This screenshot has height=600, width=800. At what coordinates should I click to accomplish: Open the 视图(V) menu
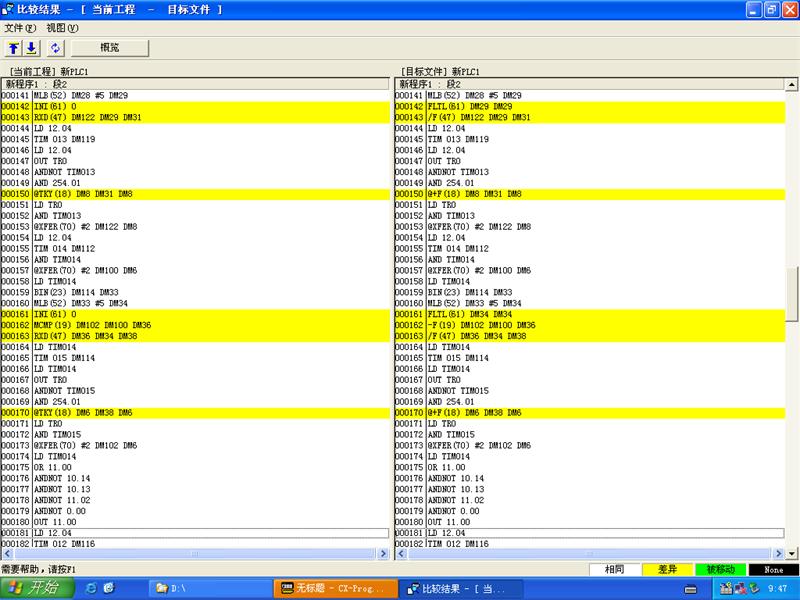tap(62, 28)
